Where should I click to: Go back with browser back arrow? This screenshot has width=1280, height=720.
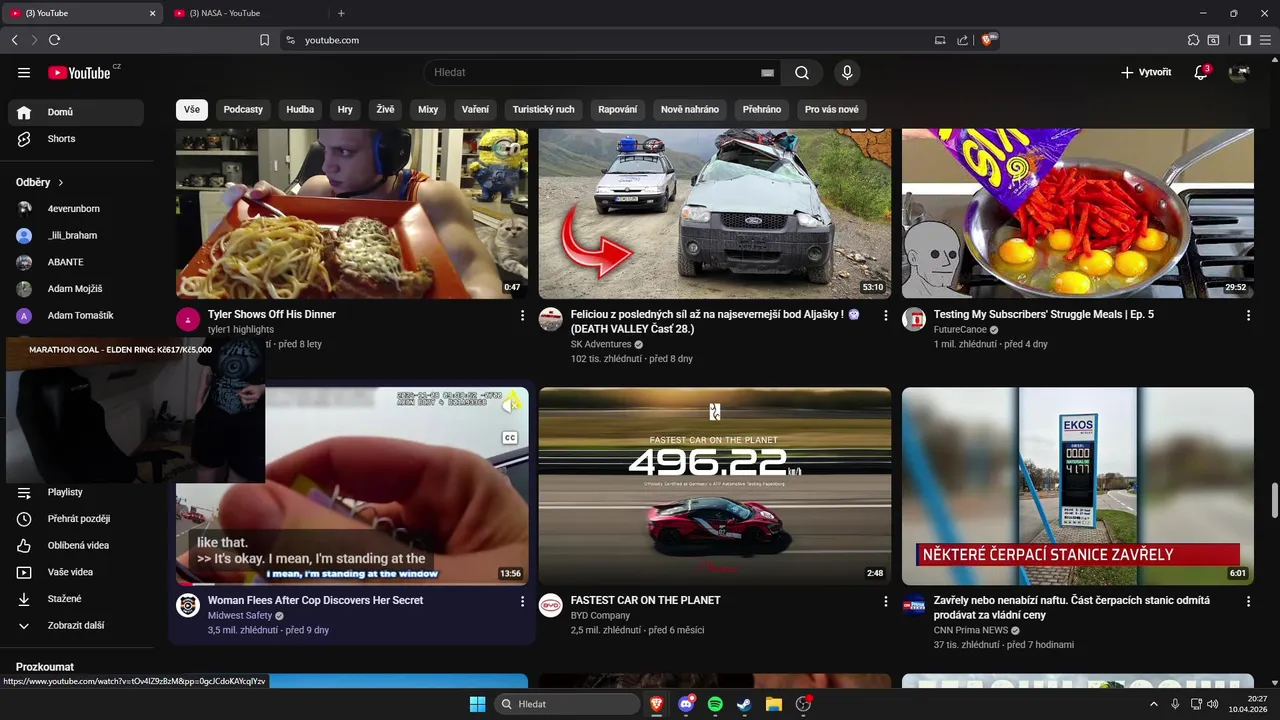pyautogui.click(x=14, y=40)
